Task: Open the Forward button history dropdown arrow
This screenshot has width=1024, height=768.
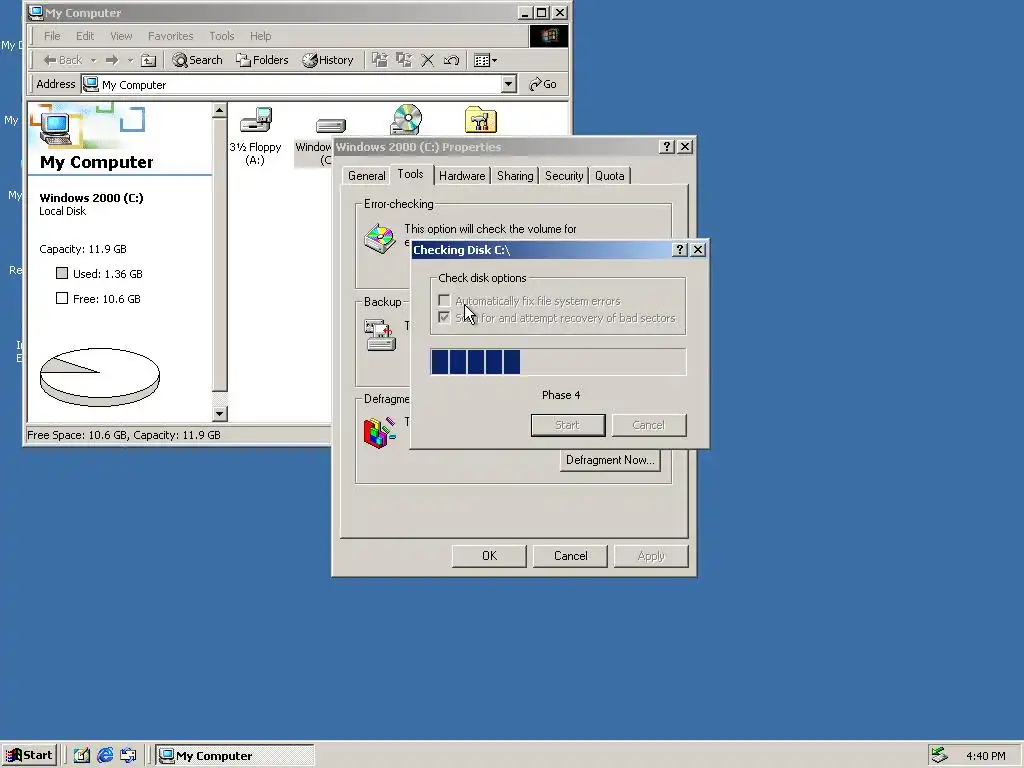Action: coord(130,60)
